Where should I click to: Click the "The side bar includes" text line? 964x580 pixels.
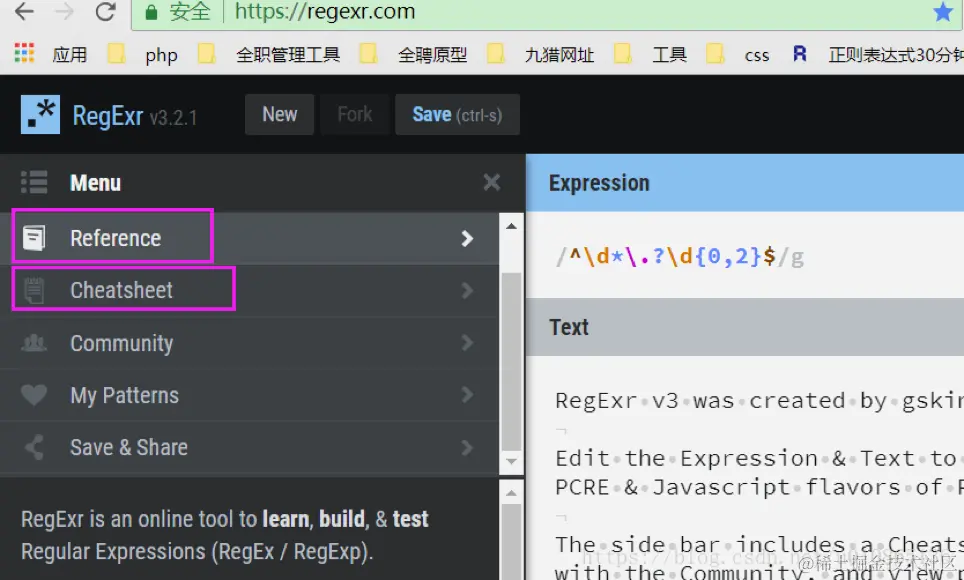759,544
